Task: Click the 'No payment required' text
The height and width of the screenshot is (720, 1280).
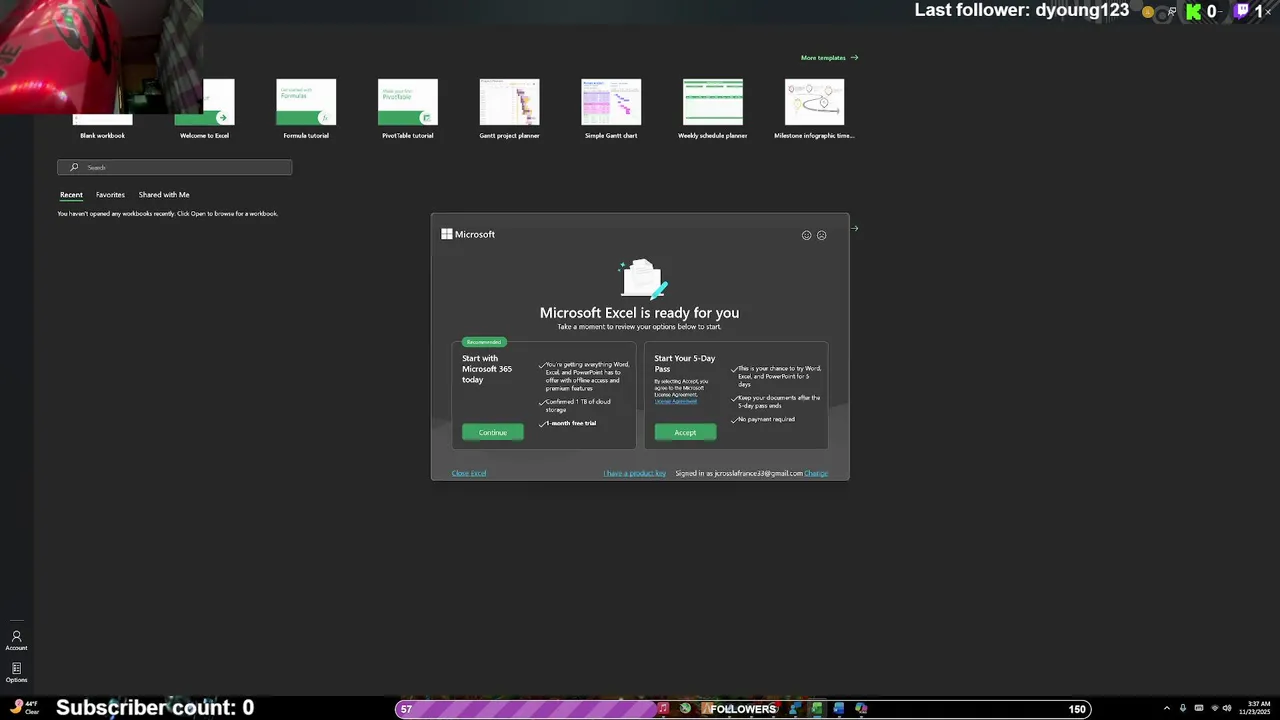Action: pyautogui.click(x=766, y=419)
